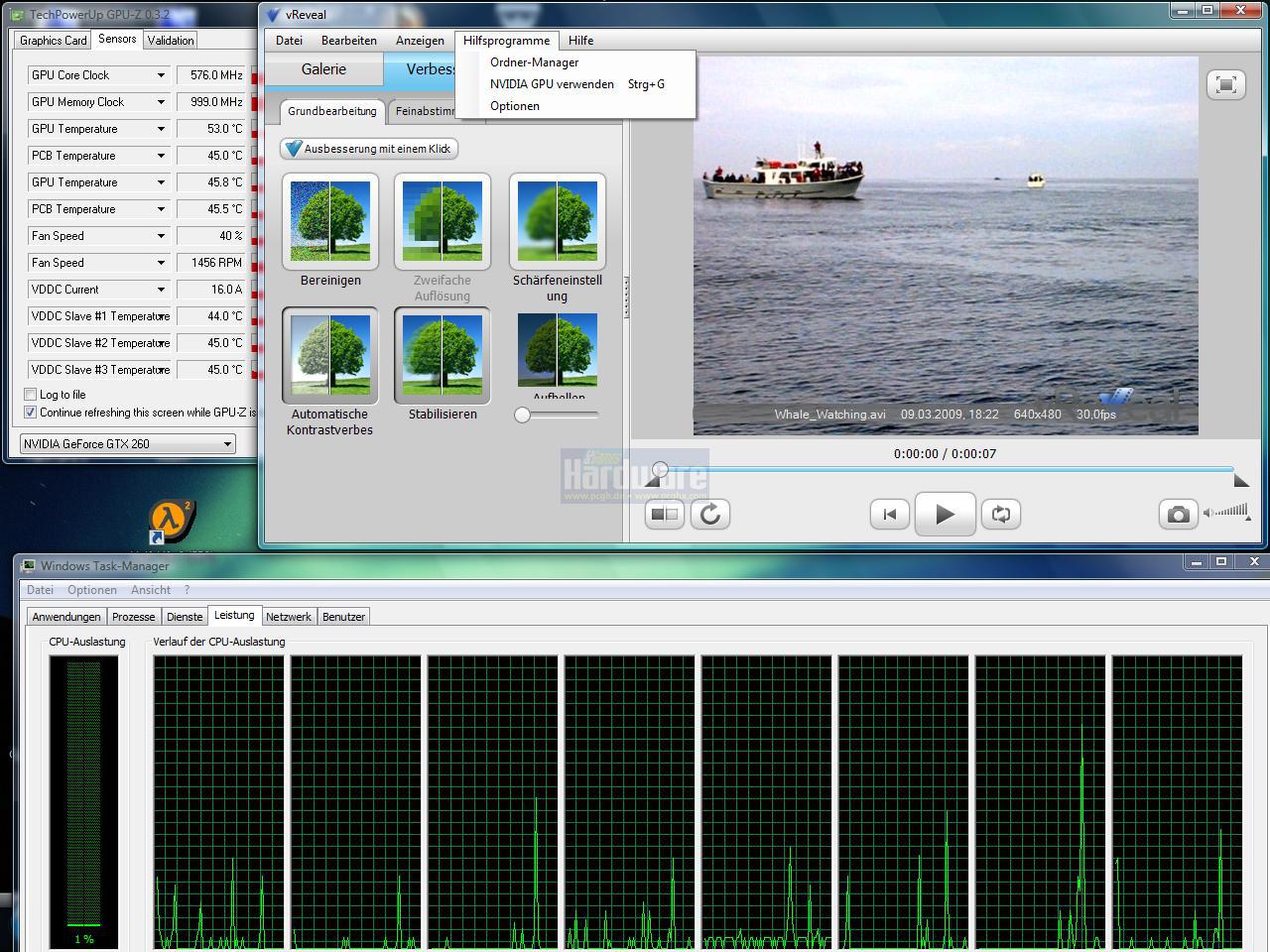This screenshot has width=1270, height=952.
Task: Expand the first PCB Temperature dropdown
Action: pos(161,156)
